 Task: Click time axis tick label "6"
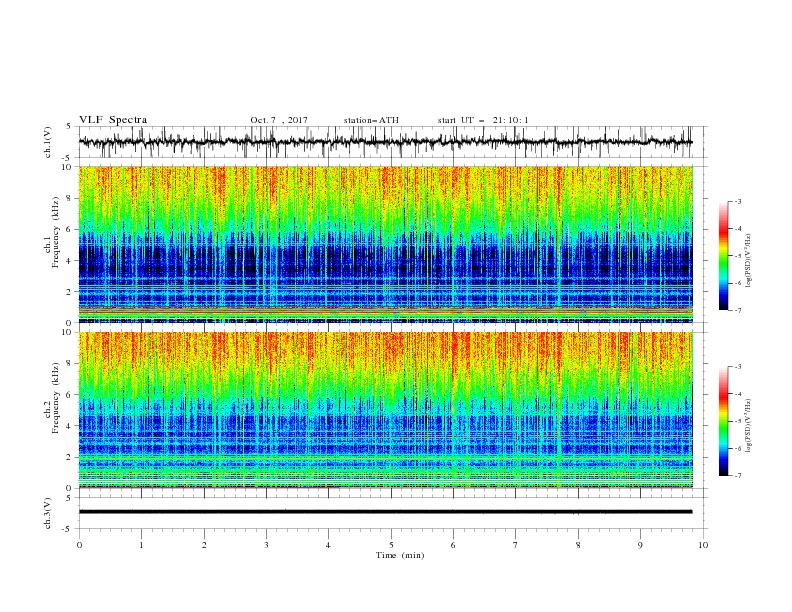tap(454, 545)
